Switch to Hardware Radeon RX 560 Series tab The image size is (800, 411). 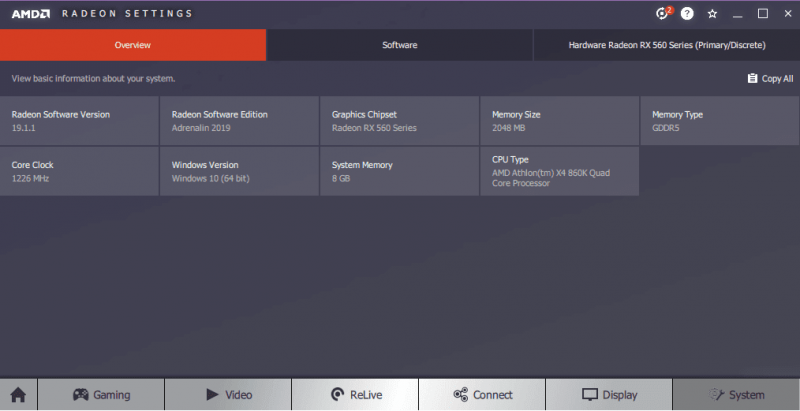point(667,45)
